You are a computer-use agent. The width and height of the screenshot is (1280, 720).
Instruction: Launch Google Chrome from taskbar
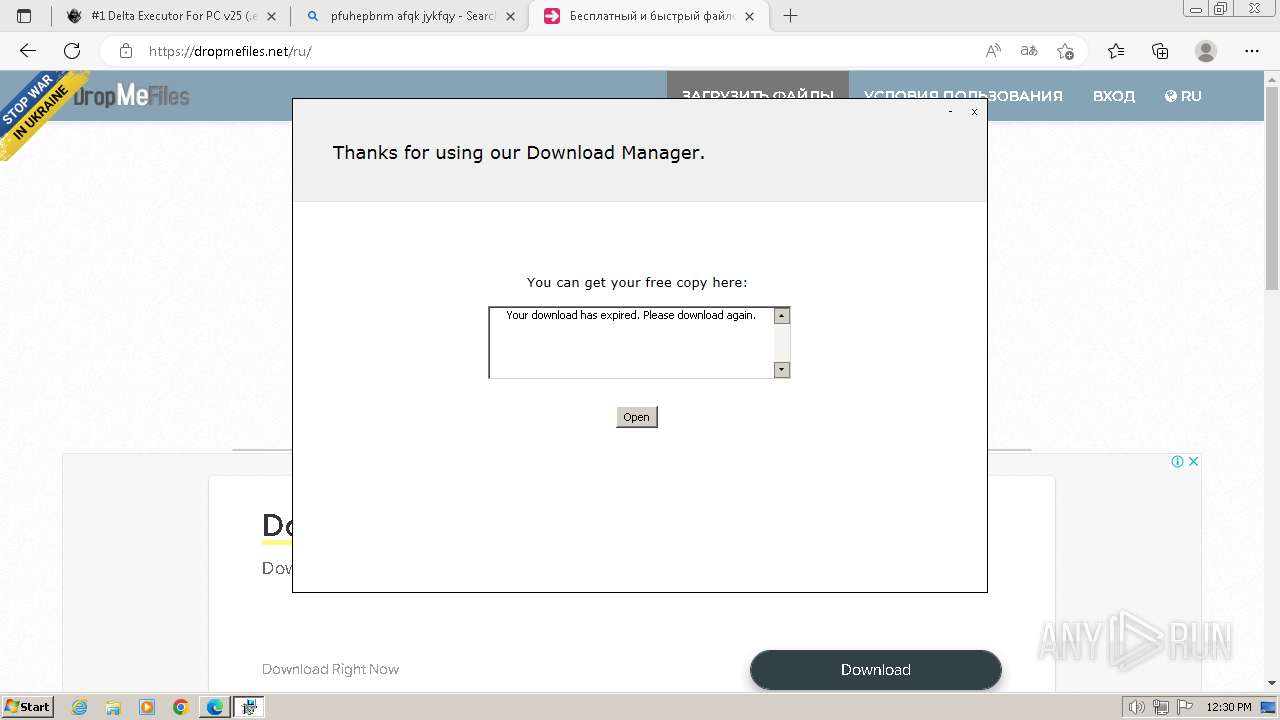pos(181,707)
